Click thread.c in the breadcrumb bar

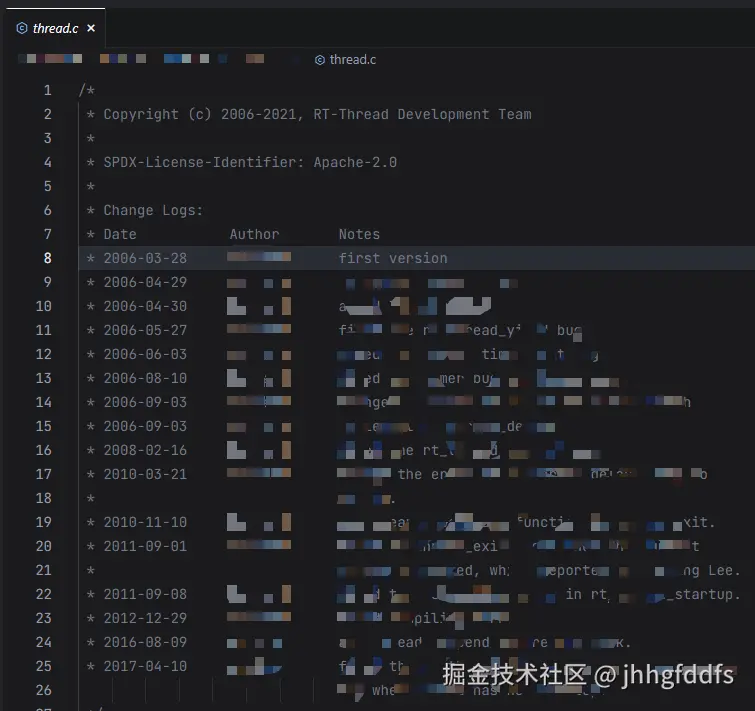coord(352,60)
